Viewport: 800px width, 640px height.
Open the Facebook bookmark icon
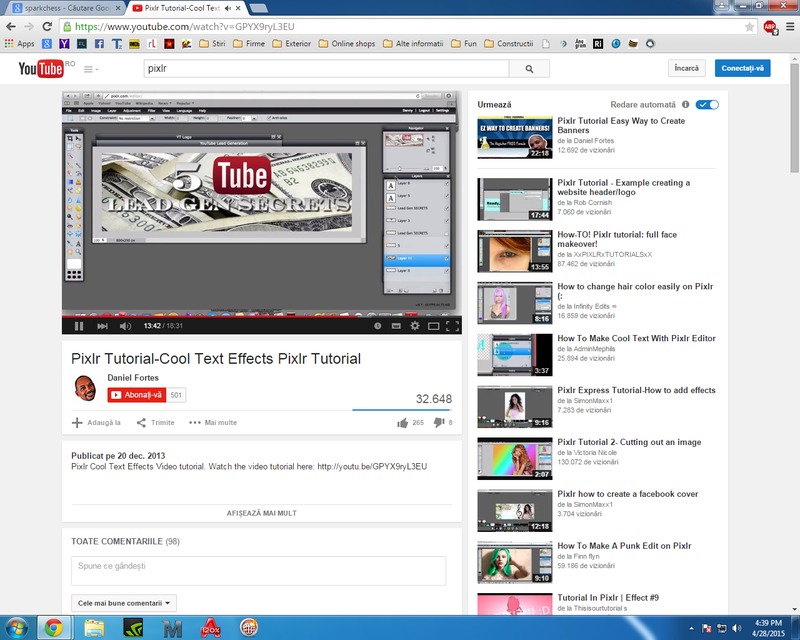click(99, 44)
